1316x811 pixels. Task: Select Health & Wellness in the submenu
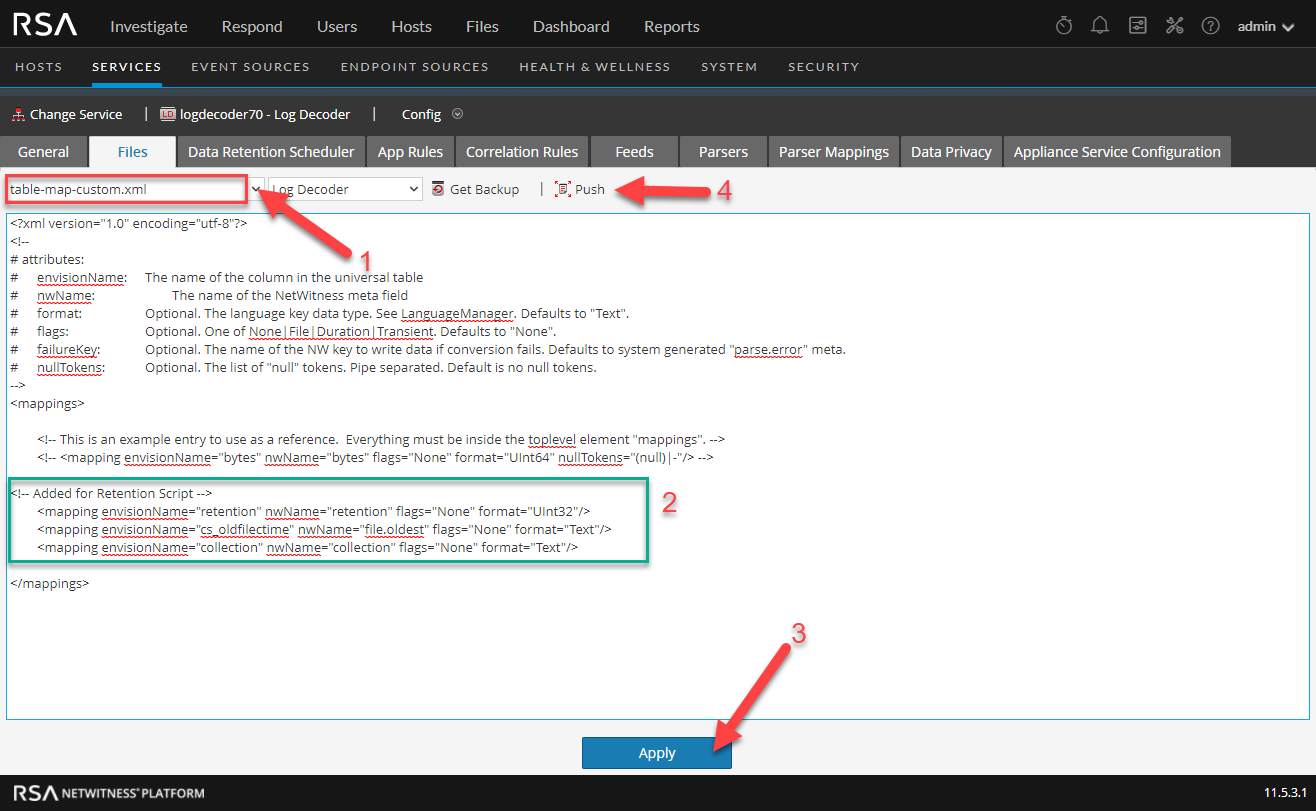click(x=594, y=67)
